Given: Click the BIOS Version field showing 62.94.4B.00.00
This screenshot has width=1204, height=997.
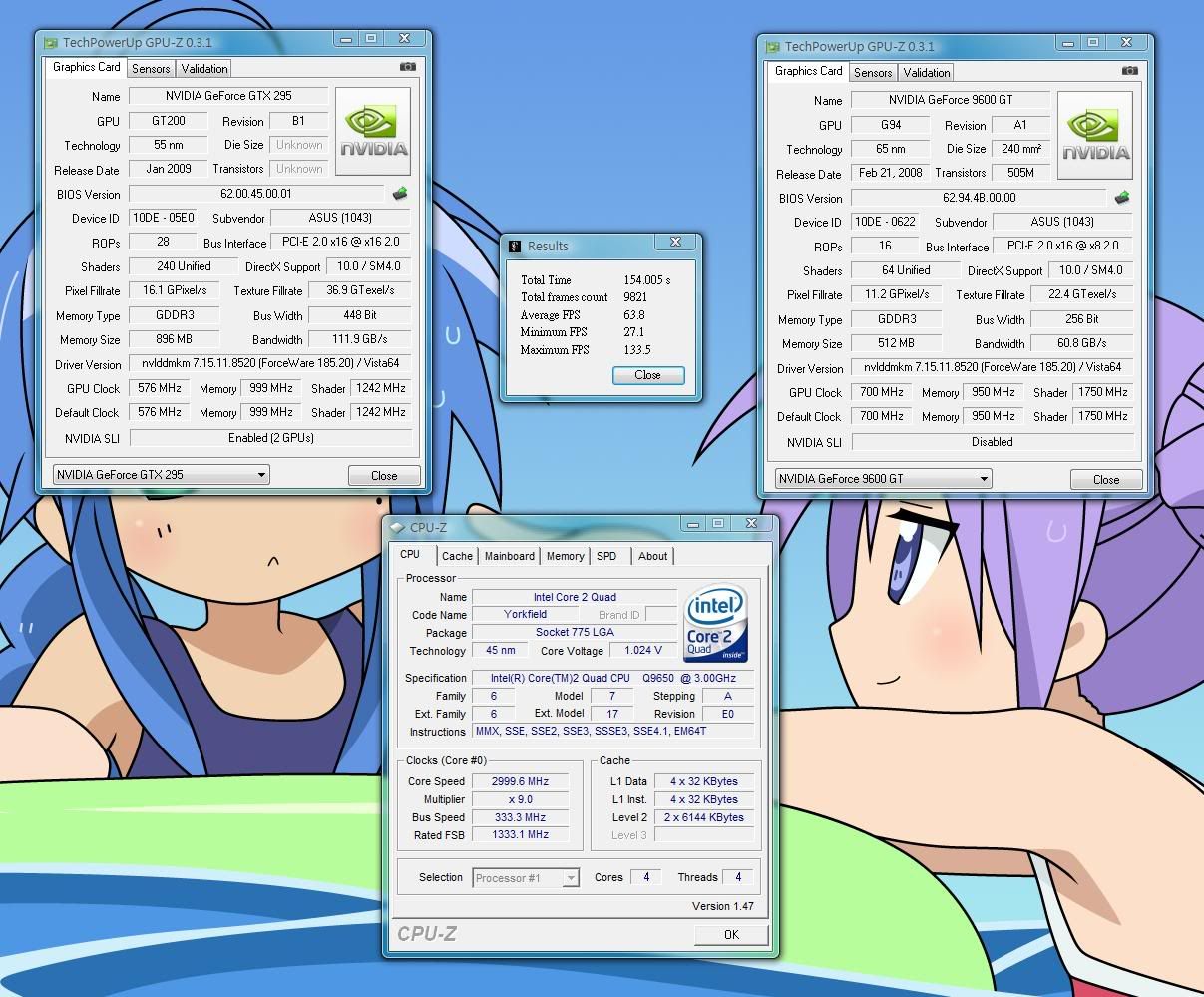Looking at the screenshot, I should (980, 198).
